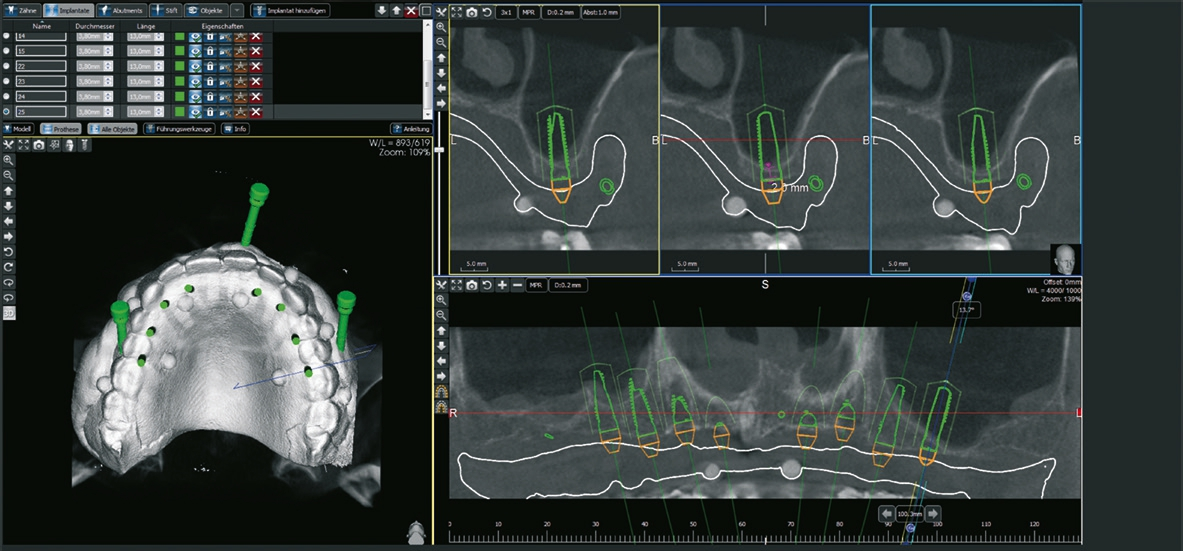Image resolution: width=1183 pixels, height=551 pixels.
Task: Lock implant 15 using the padlock icon
Action: 210,51
